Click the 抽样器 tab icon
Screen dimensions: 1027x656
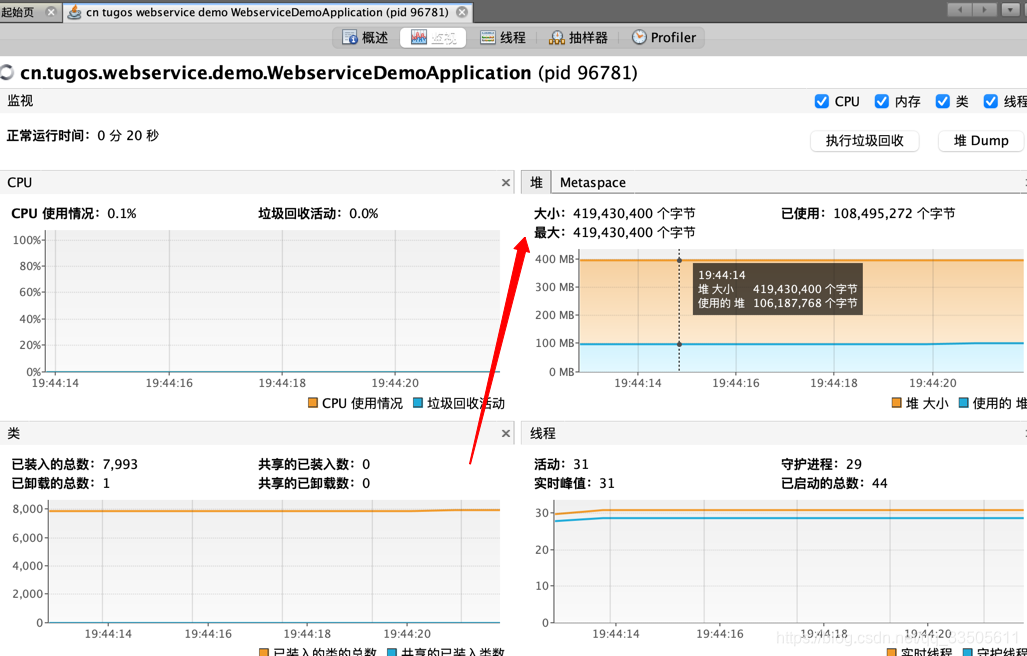(557, 37)
